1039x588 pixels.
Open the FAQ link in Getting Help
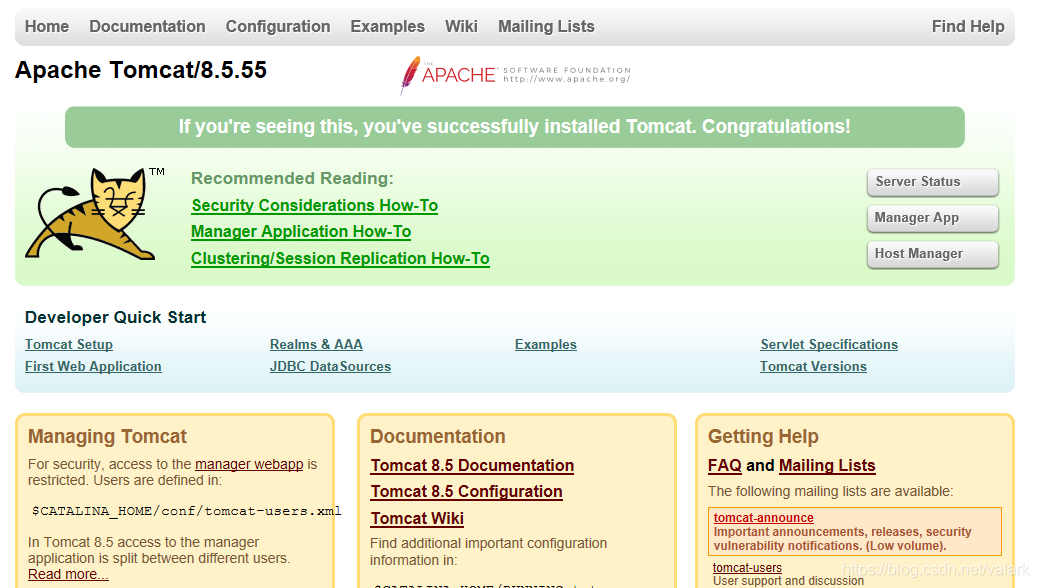tap(724, 465)
